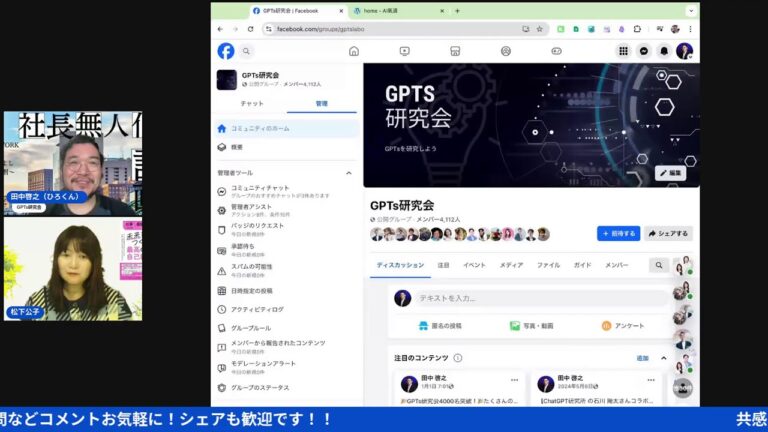
Task: Click the blue 招待する invite button
Action: click(618, 234)
